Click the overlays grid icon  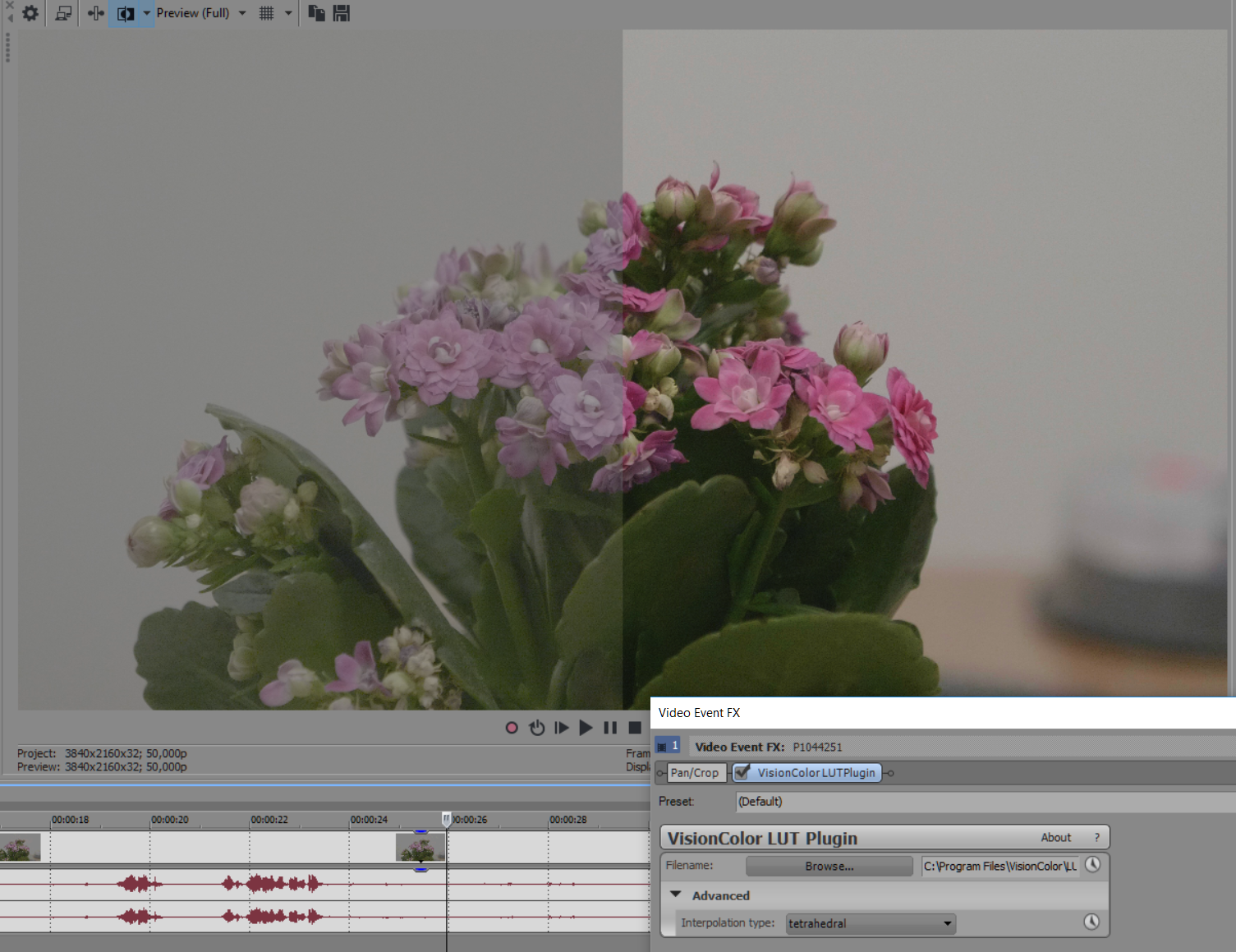pyautogui.click(x=267, y=13)
